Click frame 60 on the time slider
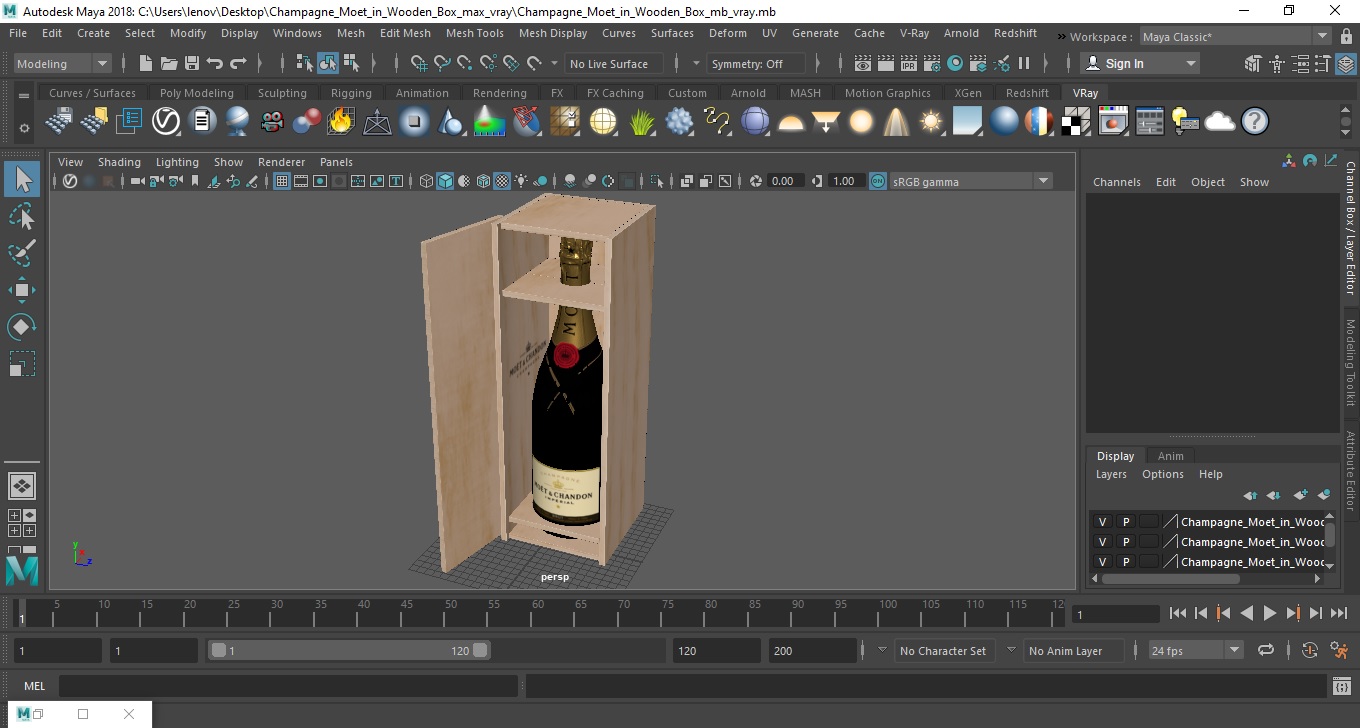The height and width of the screenshot is (728, 1360). point(537,613)
